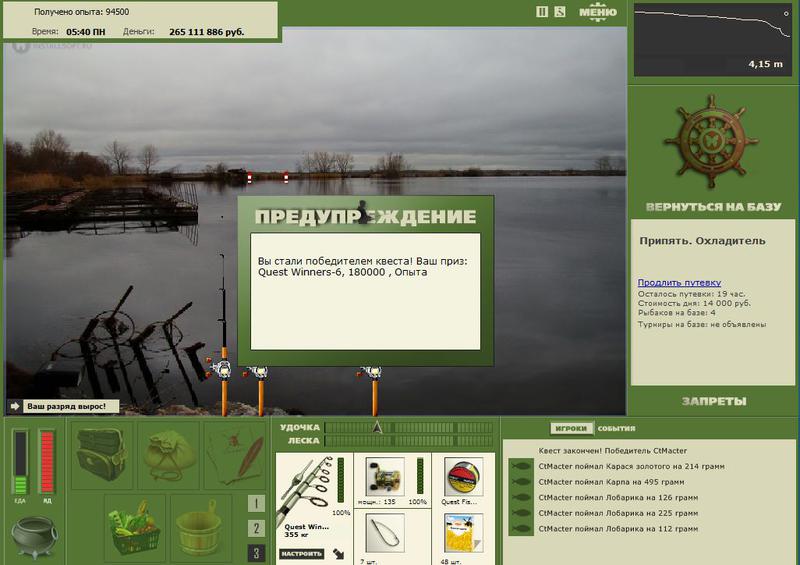Open the backpack inventory icon
The width and height of the screenshot is (800, 565).
pos(102,454)
